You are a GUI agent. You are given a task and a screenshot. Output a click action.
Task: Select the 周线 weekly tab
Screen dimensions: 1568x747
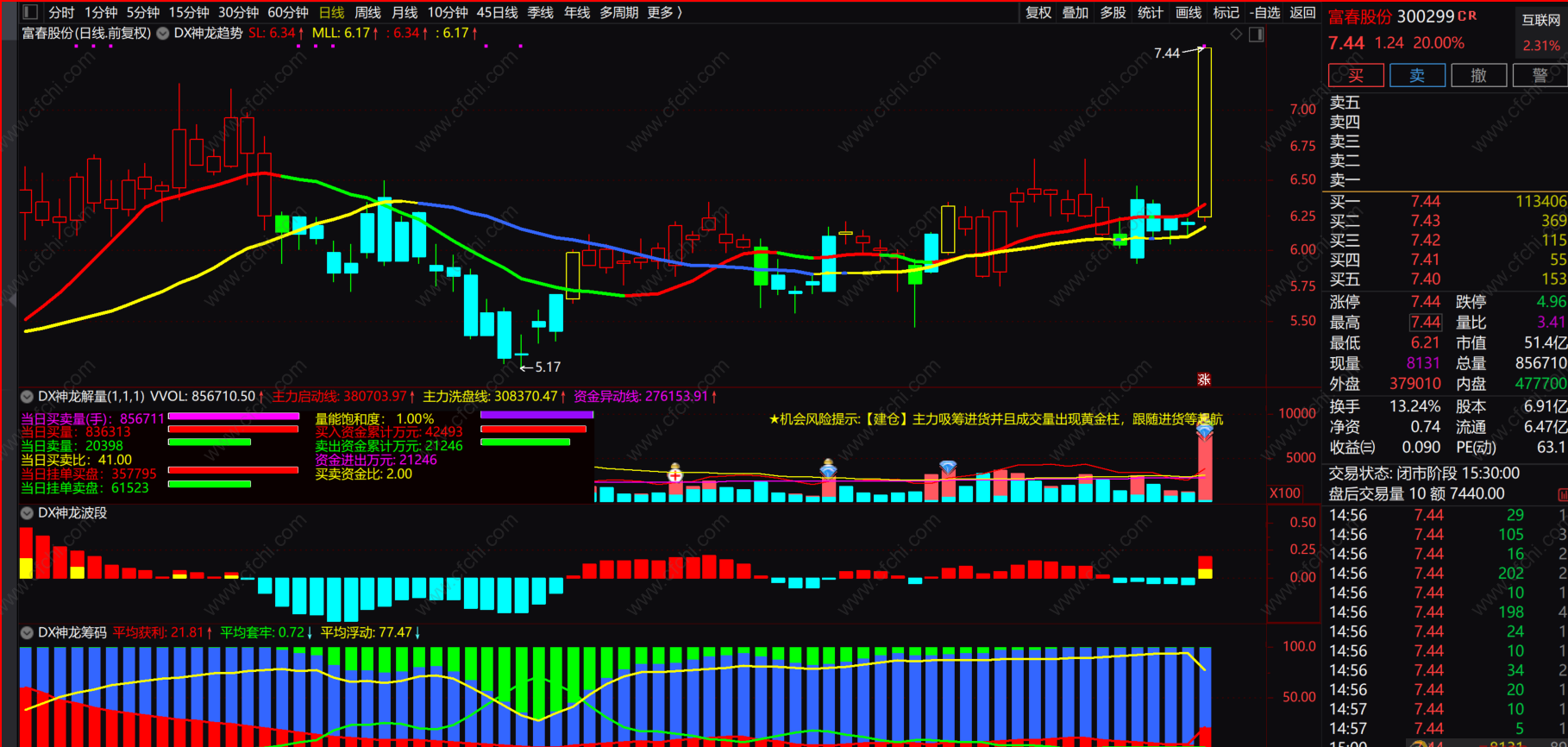point(367,12)
